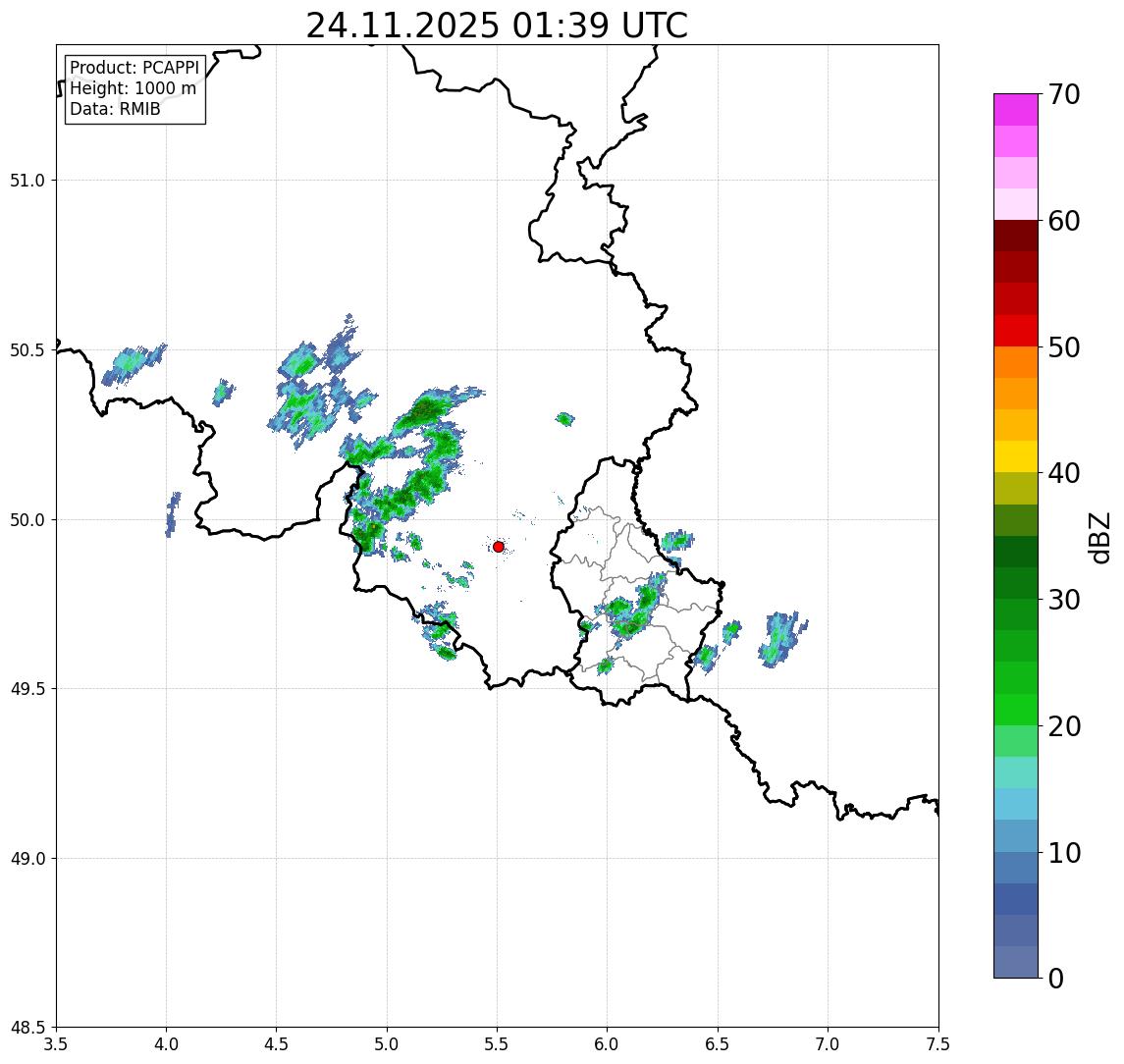This screenshot has width=1124, height=1064.
Task: Click the title timestamp 24.11.2025 01:39 UTC
Action: (497, 26)
